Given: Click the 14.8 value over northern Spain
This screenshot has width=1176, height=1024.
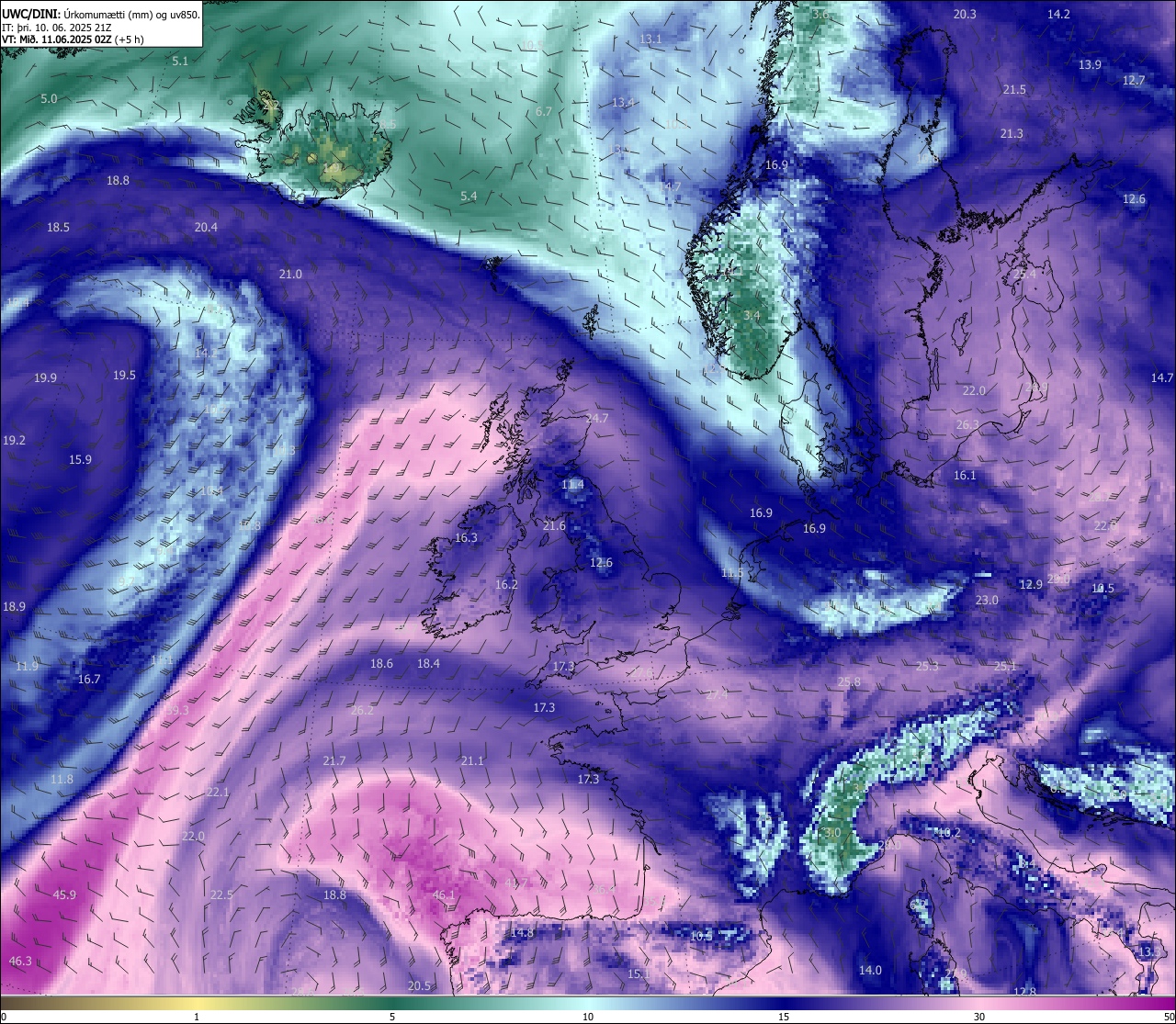Looking at the screenshot, I should [x=522, y=933].
